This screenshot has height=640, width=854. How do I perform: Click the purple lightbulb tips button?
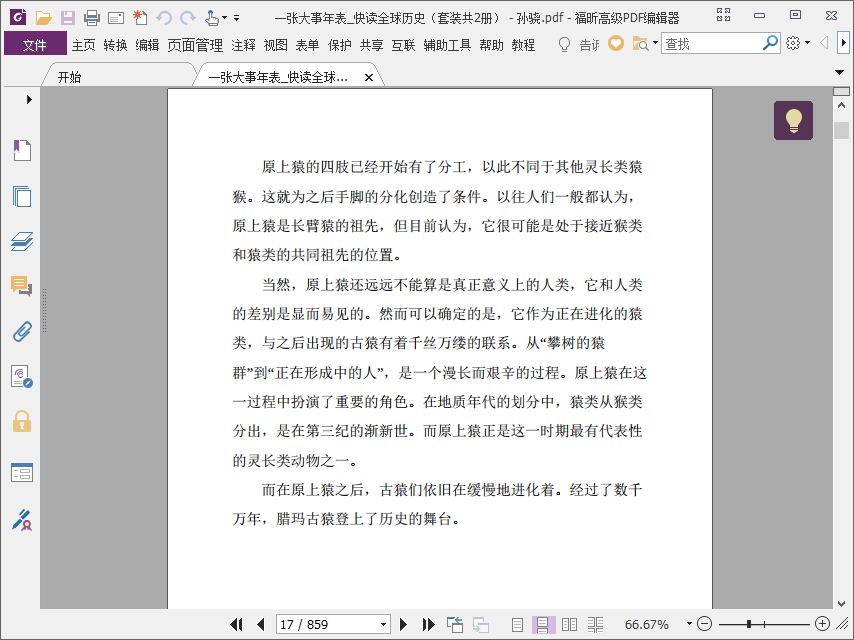pos(793,120)
